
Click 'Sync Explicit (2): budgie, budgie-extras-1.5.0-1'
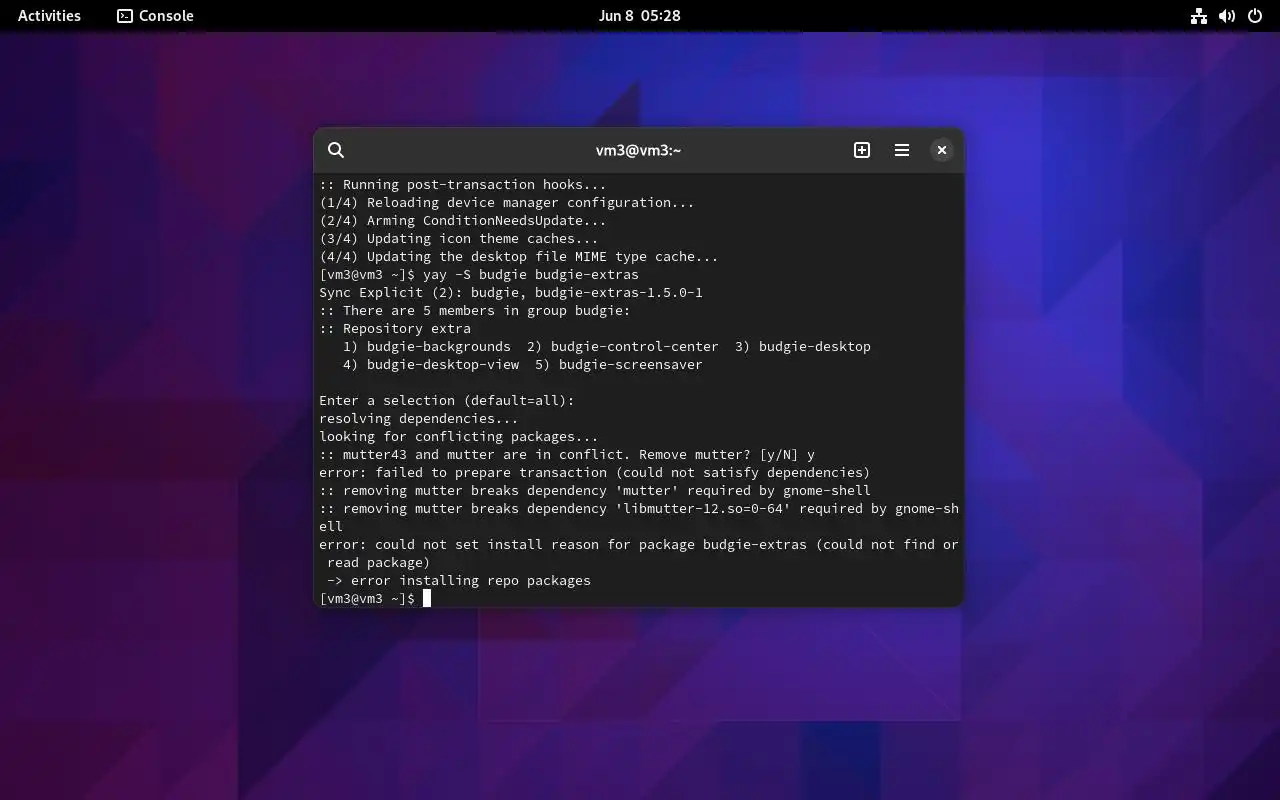(x=511, y=292)
